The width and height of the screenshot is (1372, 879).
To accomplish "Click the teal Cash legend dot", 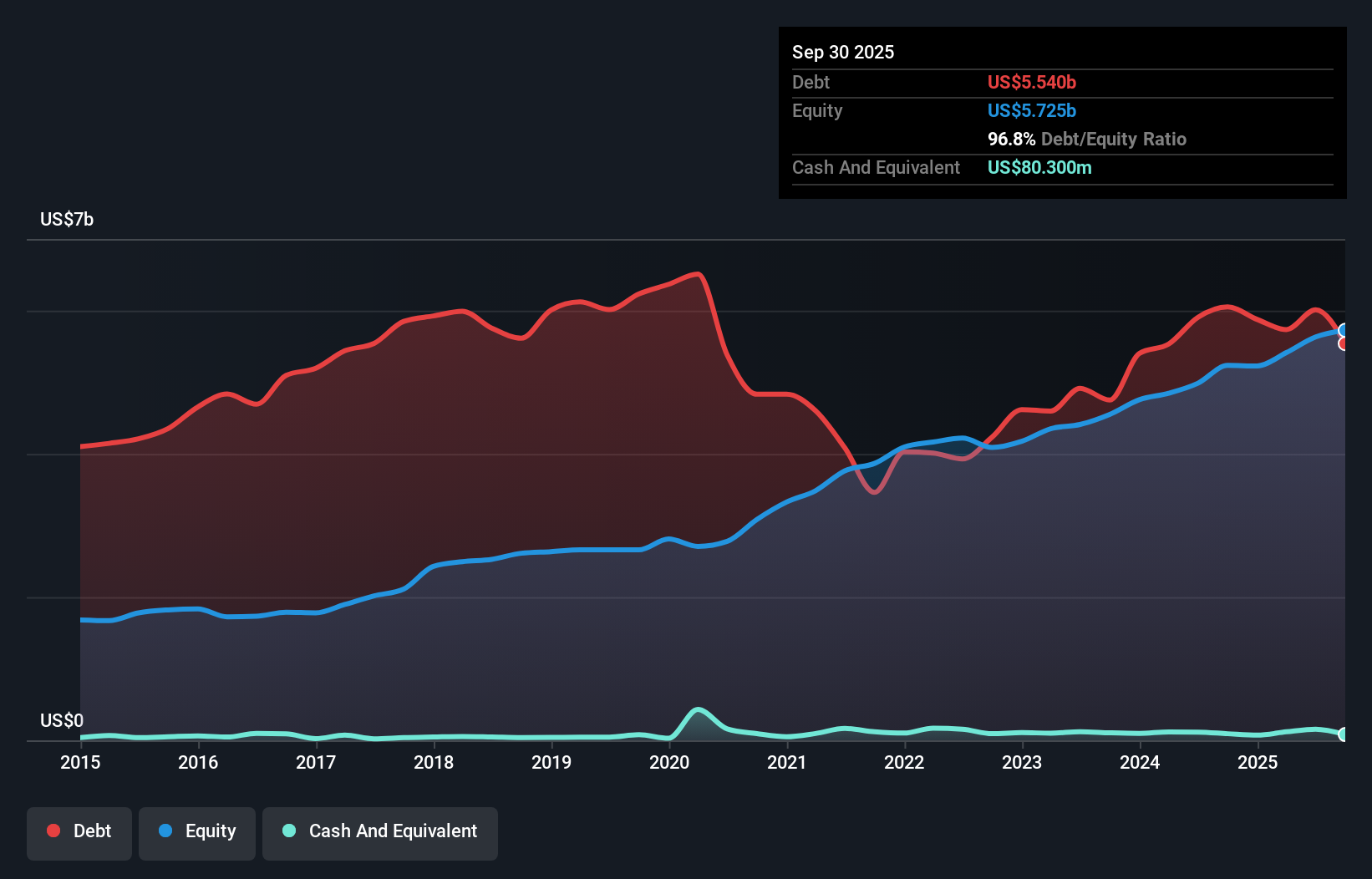I will 289,831.
